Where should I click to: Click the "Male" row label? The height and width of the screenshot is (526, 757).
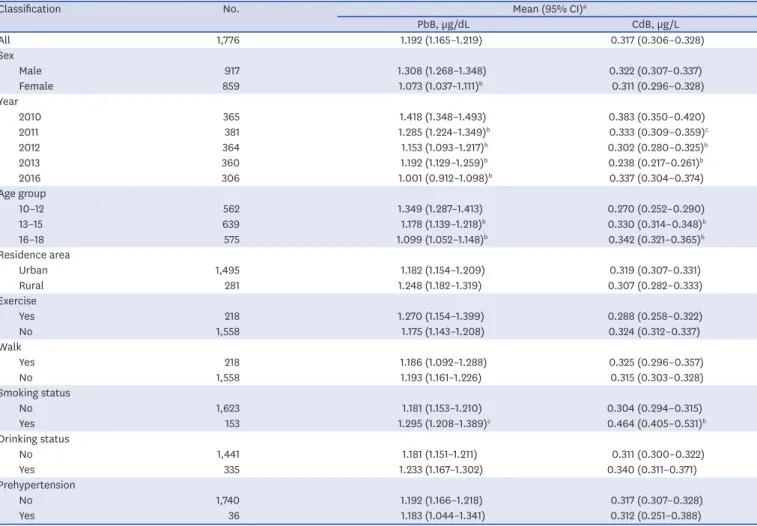[30, 71]
